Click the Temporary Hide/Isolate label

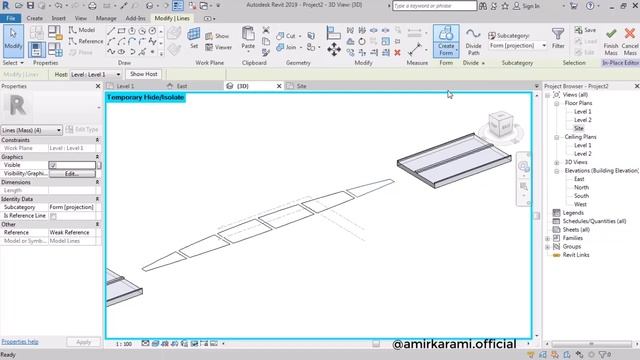coord(146,98)
